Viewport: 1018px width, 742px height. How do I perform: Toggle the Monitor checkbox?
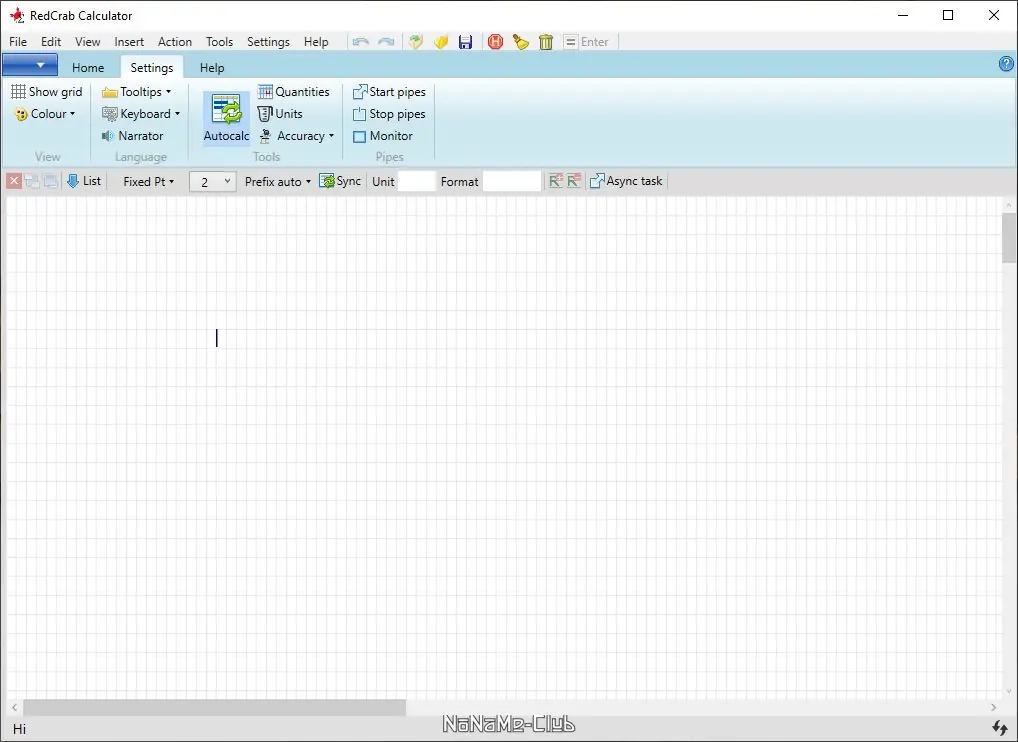tap(382, 136)
